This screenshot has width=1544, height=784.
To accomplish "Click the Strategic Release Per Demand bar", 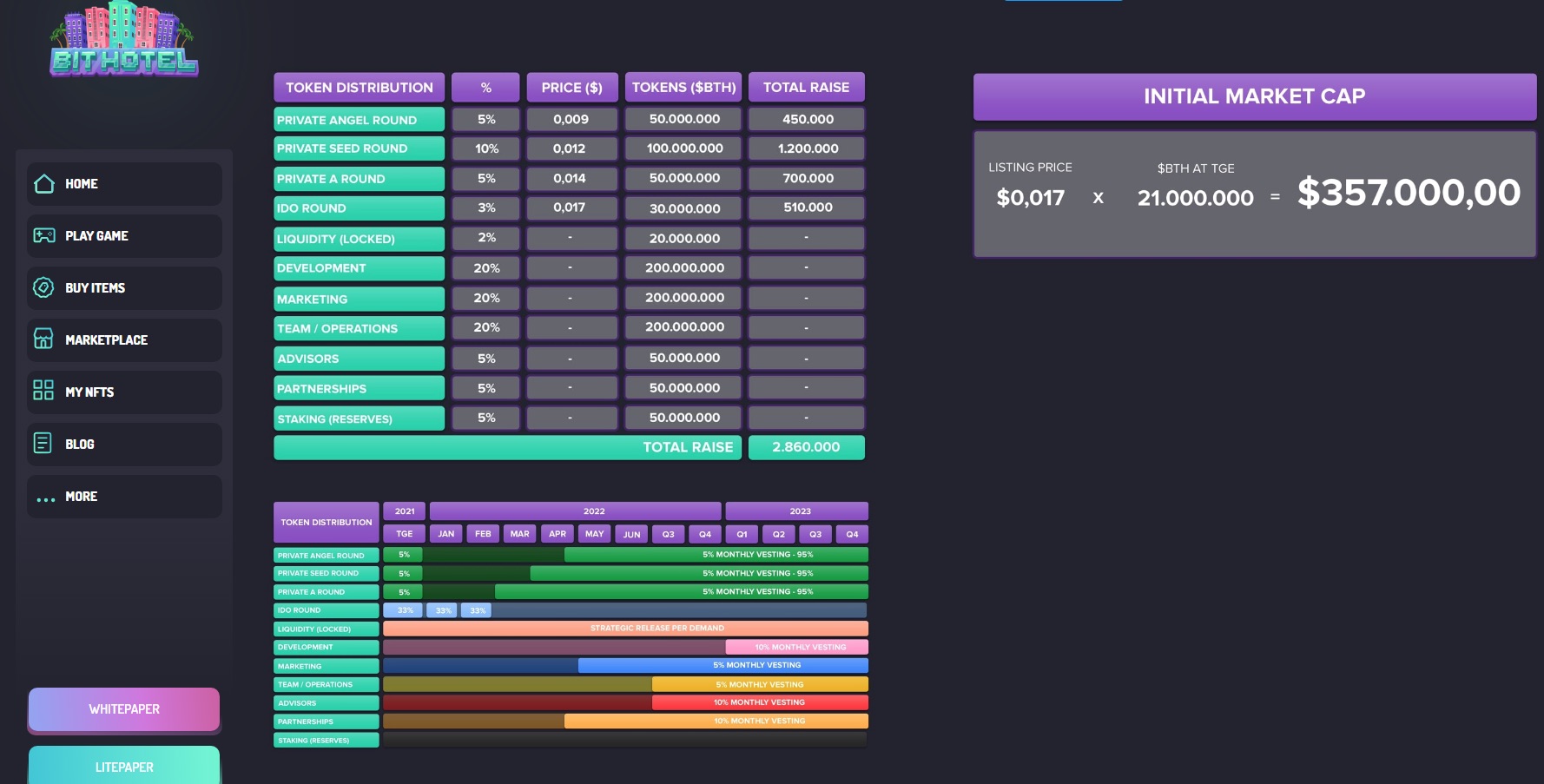I will click(x=625, y=629).
